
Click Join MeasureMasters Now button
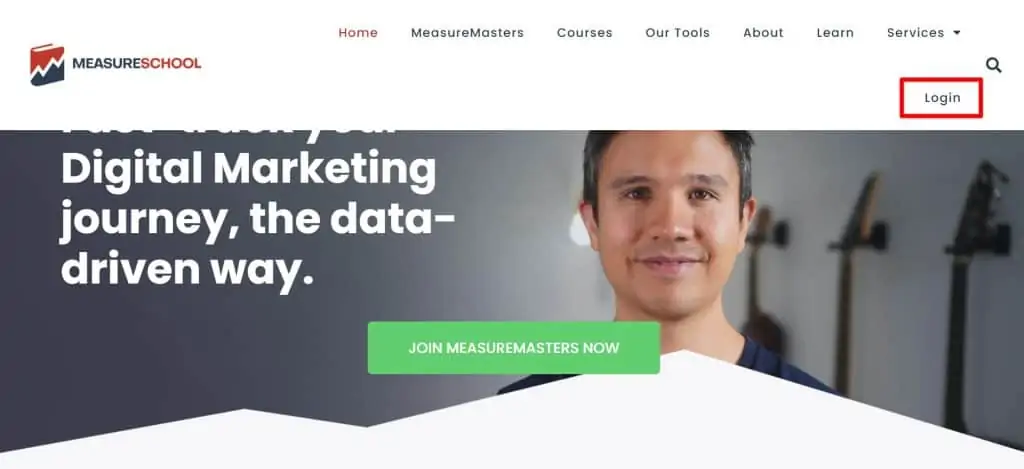[514, 348]
